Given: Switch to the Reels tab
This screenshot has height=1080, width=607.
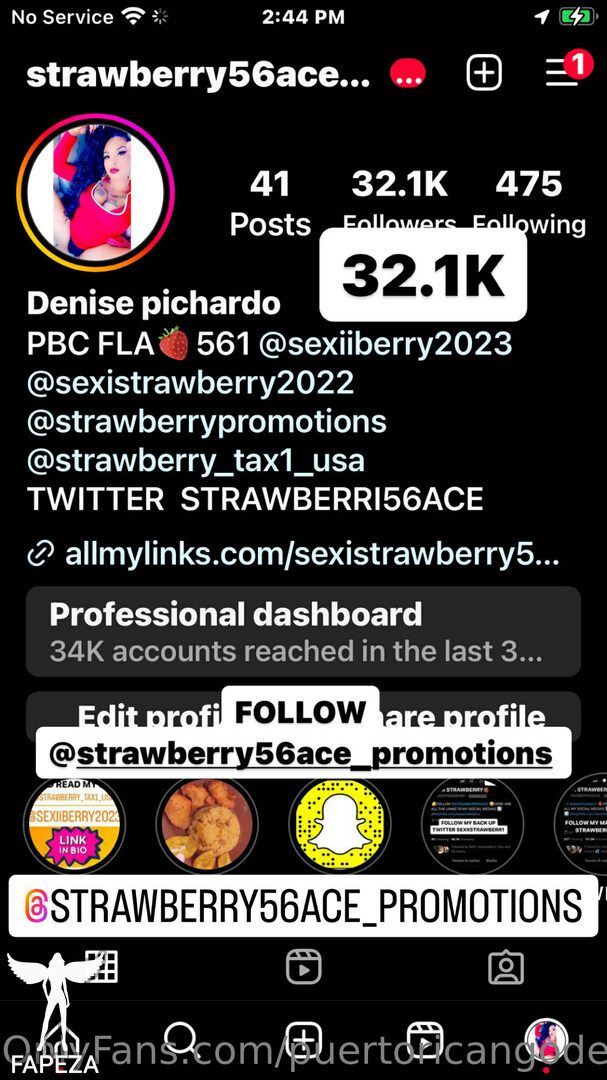Looking at the screenshot, I should pos(303,967).
